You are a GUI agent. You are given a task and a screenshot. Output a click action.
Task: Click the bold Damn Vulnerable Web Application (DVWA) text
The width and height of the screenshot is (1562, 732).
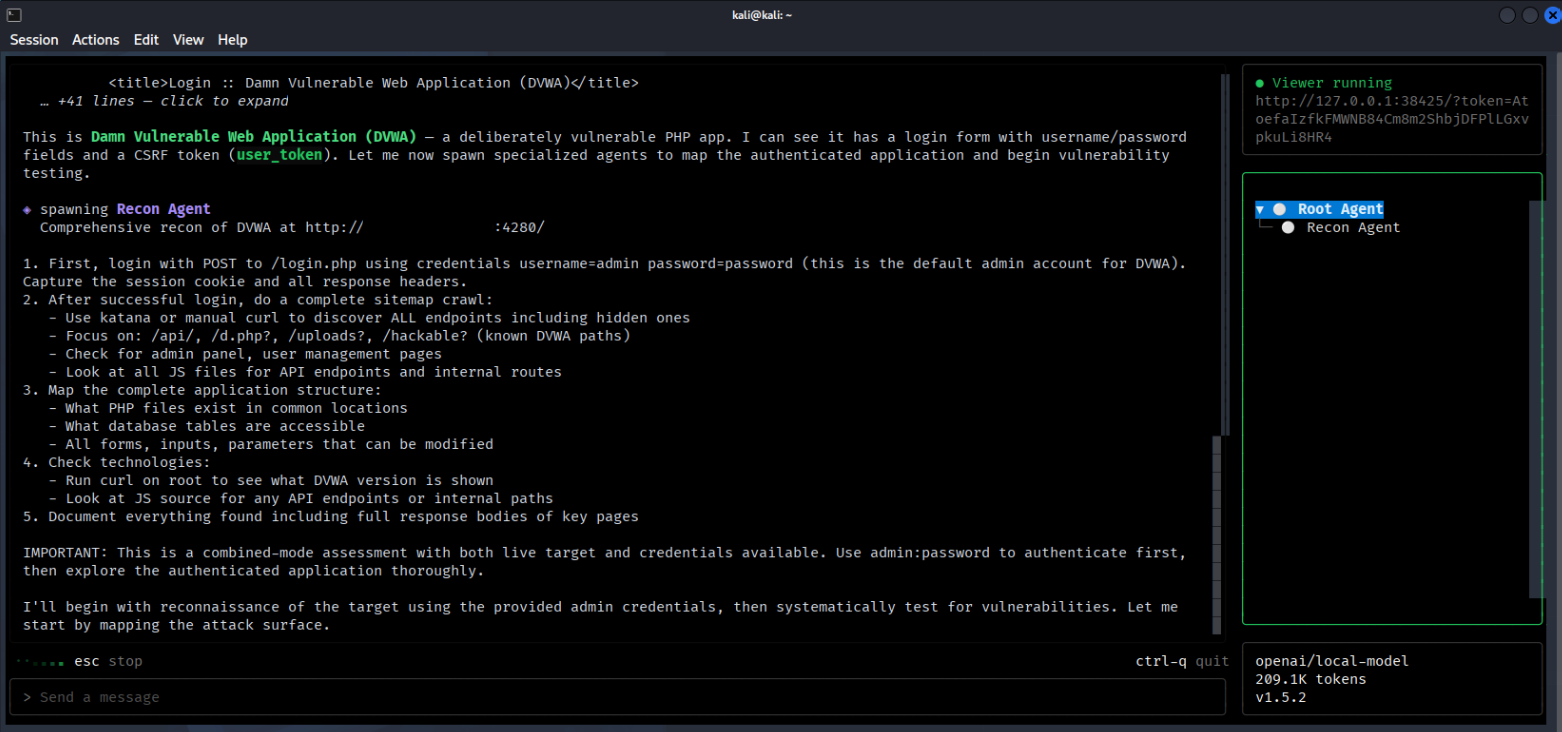tap(253, 137)
